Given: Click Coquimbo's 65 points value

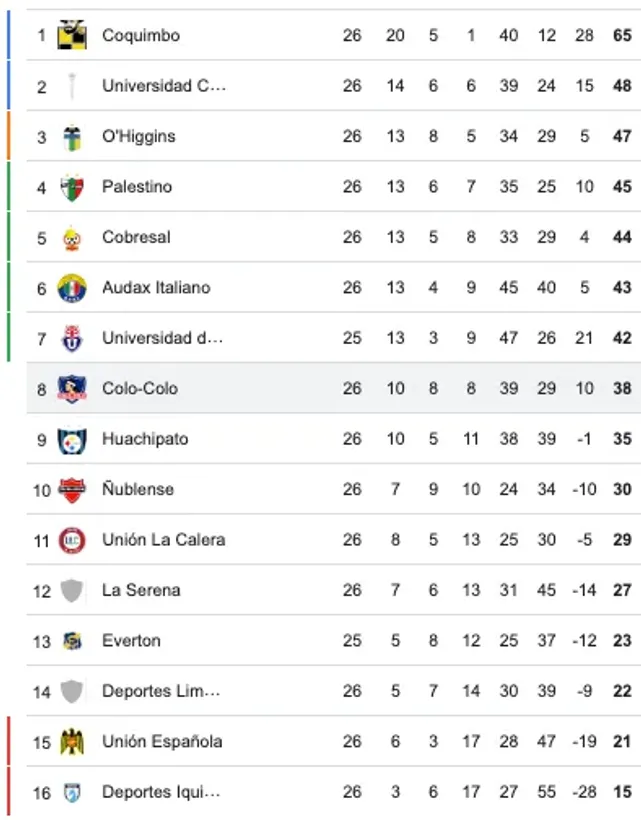Looking at the screenshot, I should click(x=622, y=34).
